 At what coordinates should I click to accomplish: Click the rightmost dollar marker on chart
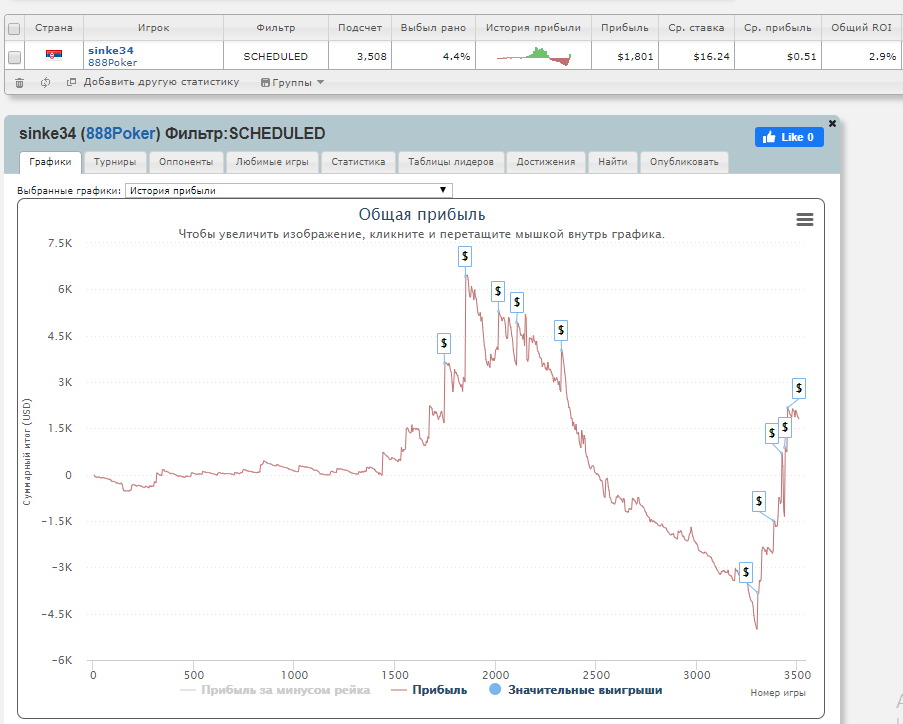coord(799,388)
